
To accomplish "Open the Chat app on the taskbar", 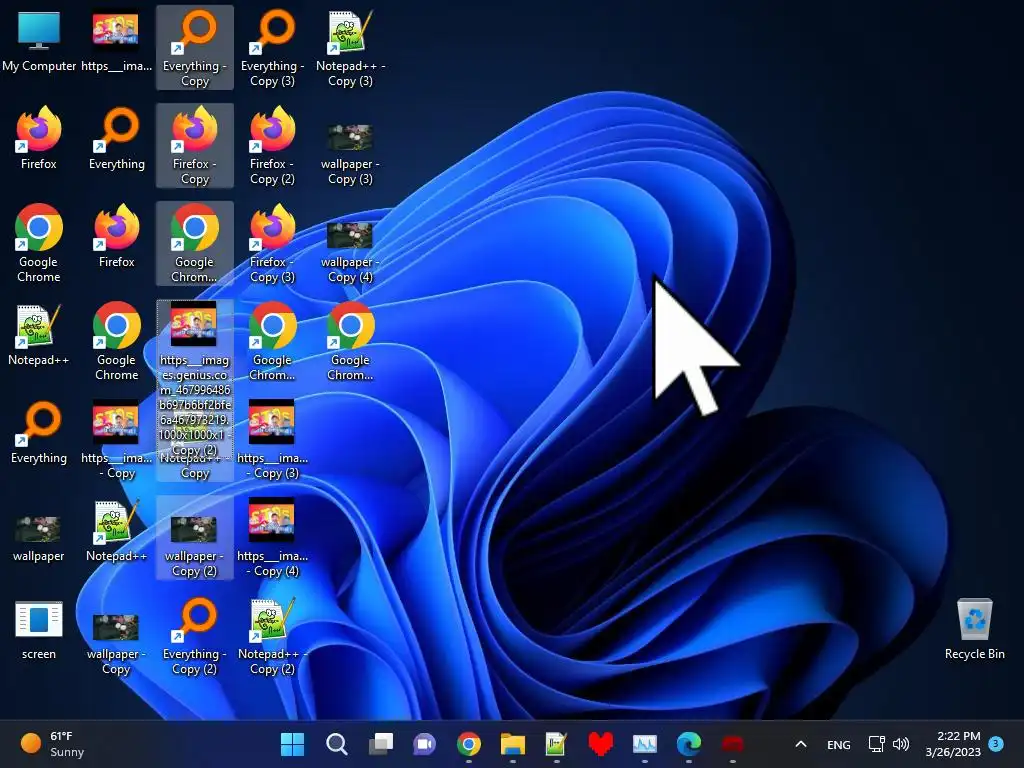I will (424, 744).
